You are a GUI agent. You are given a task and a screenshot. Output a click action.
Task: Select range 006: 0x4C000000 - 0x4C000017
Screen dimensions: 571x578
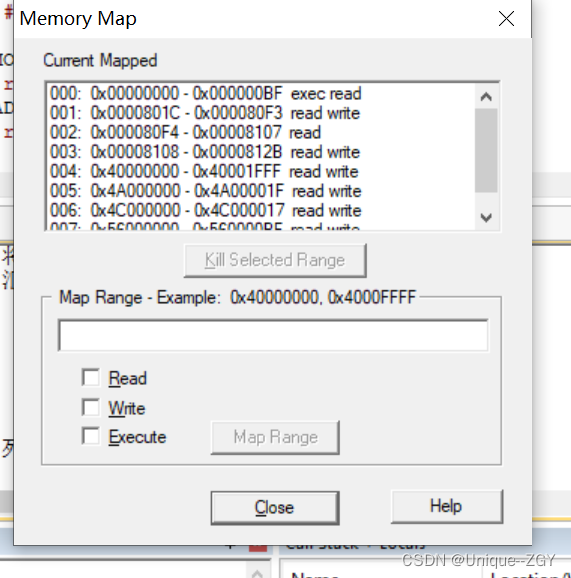click(x=261, y=210)
